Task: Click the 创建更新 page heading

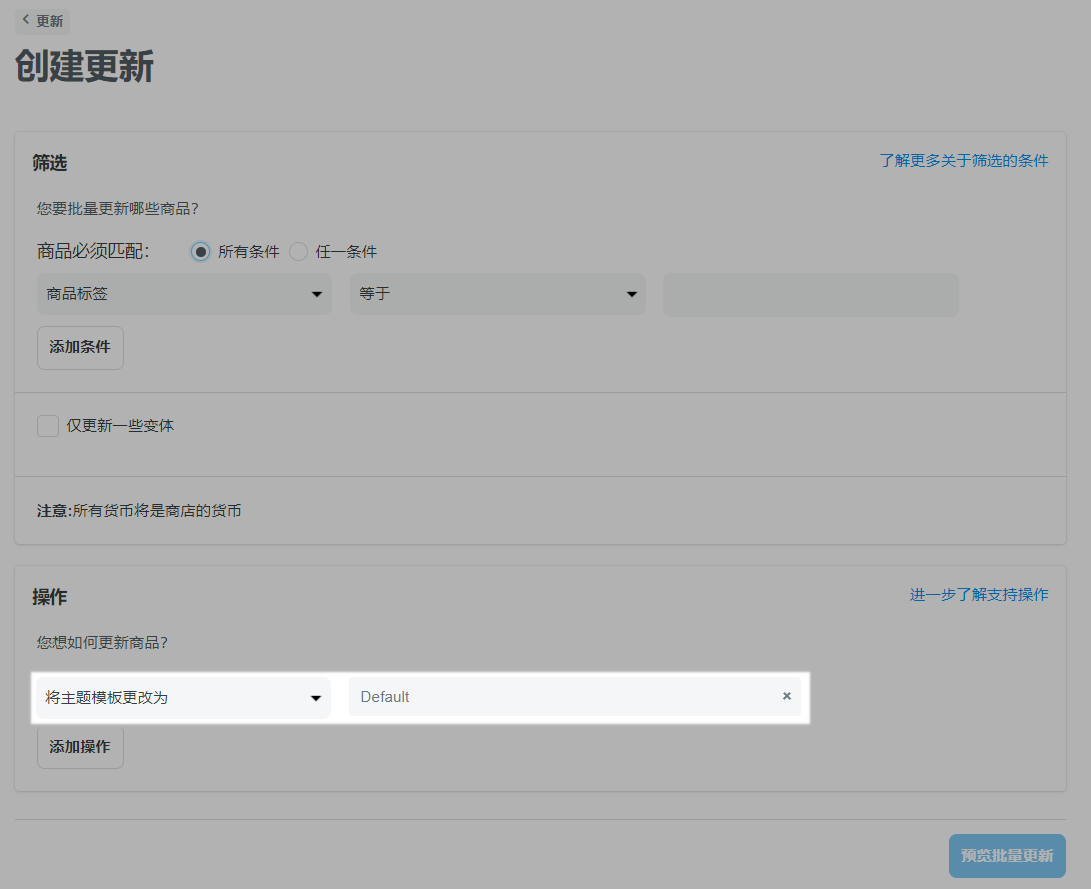Action: [x=85, y=67]
